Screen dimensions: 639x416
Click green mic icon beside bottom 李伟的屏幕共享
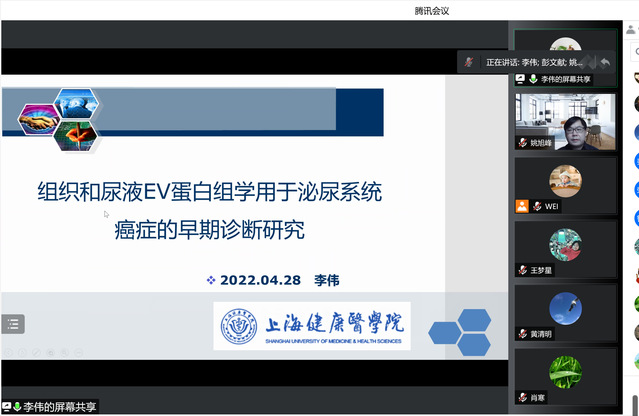[x=17, y=407]
